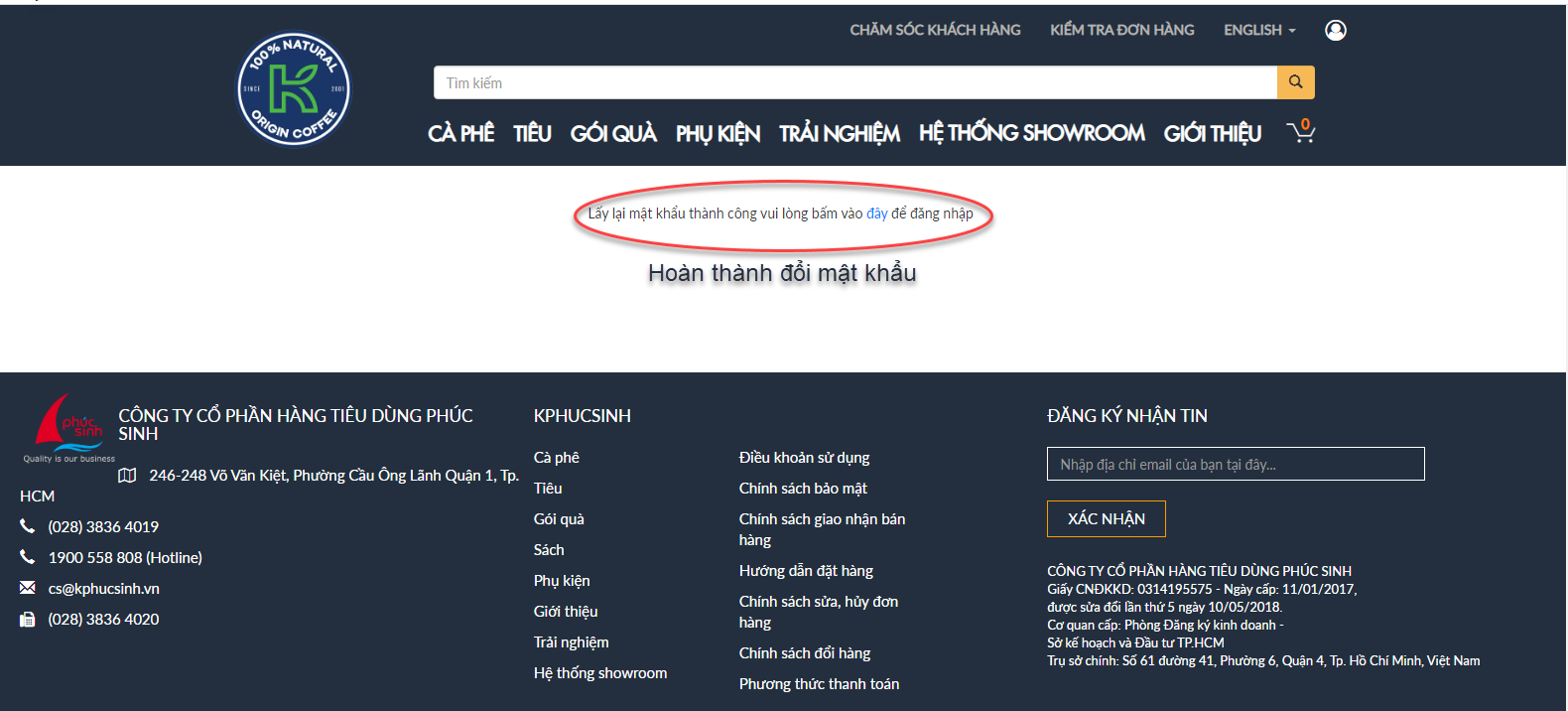
Task: Expand the ENGLISH language dropdown
Action: [x=1259, y=31]
